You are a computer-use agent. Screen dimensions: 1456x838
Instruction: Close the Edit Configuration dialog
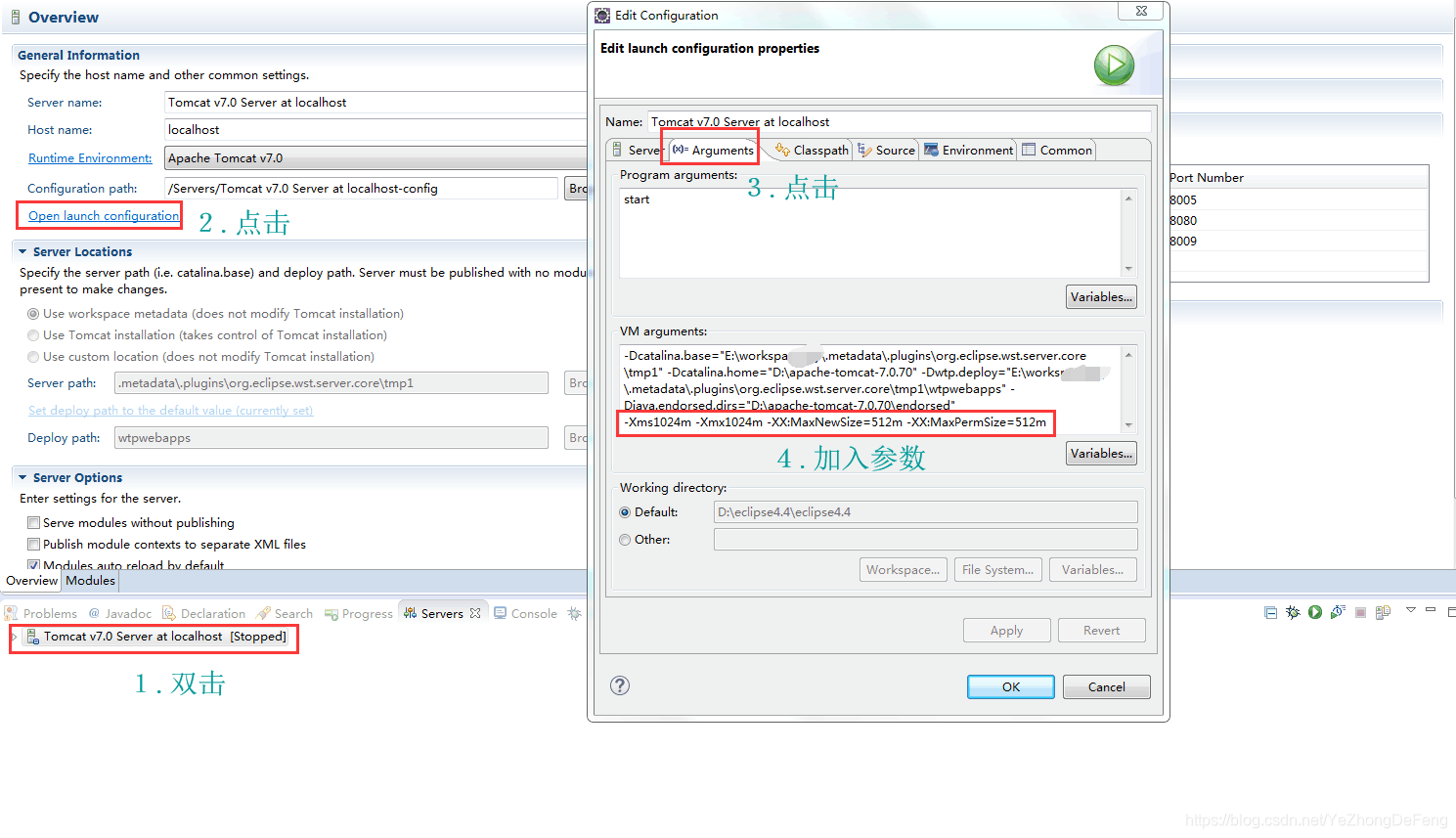pyautogui.click(x=1141, y=11)
